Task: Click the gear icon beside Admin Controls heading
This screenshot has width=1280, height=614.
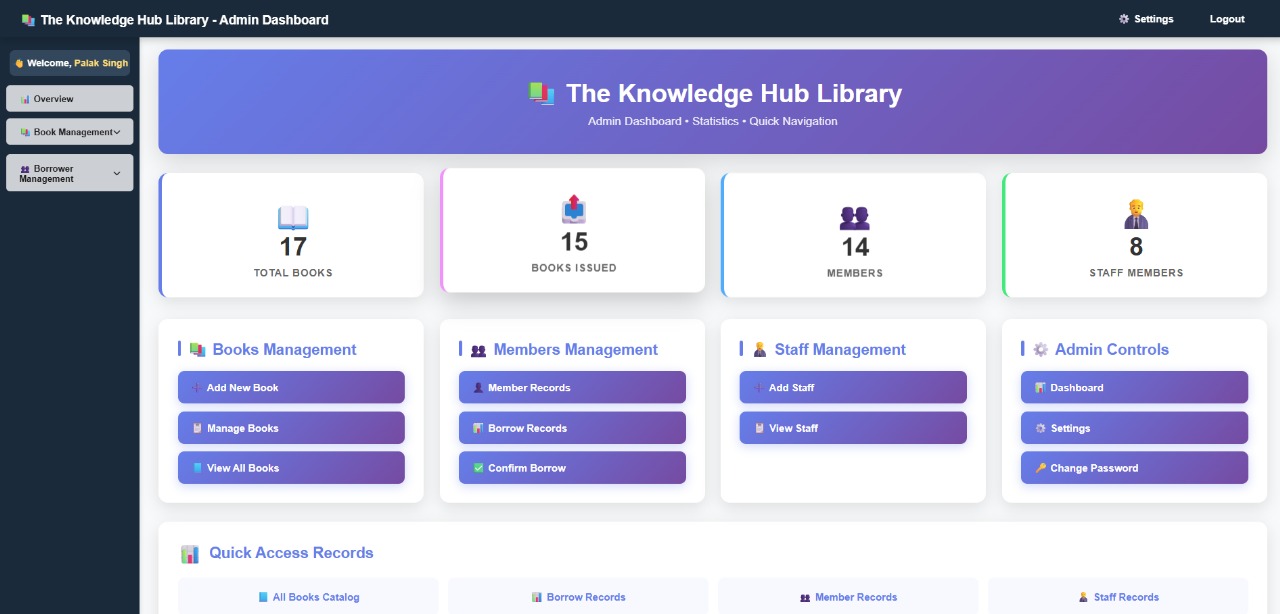Action: (1041, 349)
